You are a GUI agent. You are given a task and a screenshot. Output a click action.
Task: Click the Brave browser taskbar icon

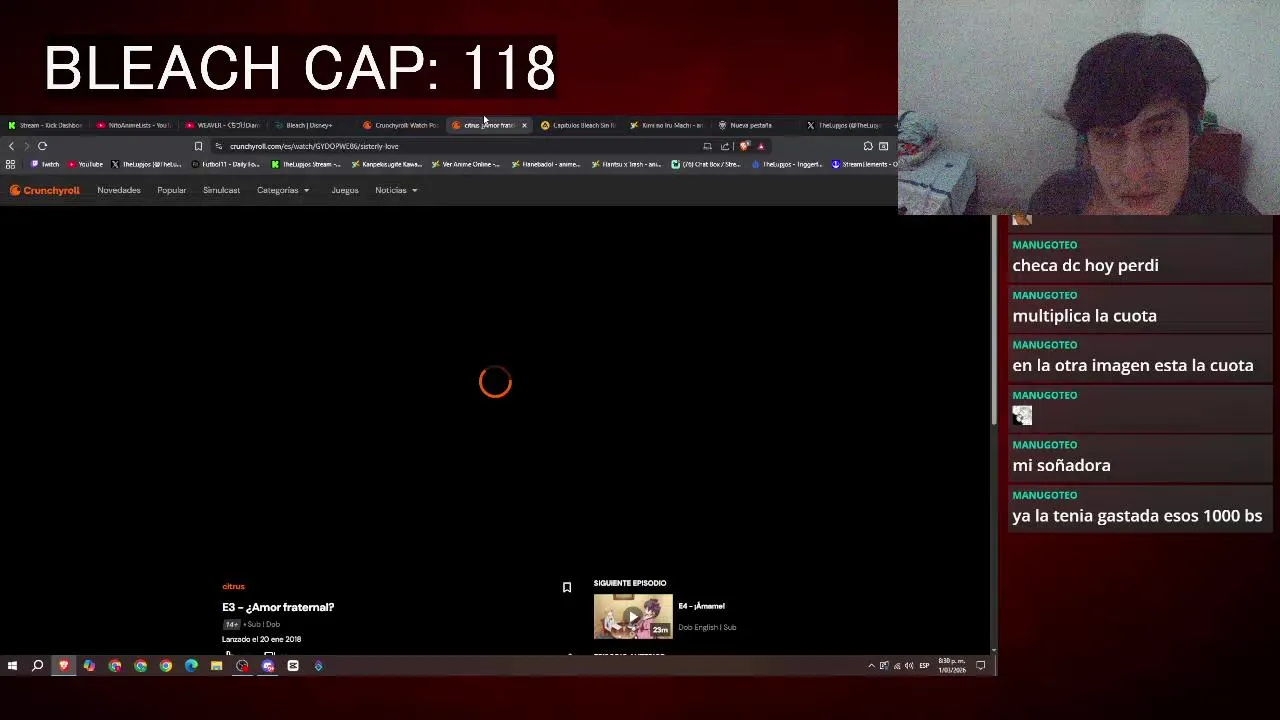tap(63, 666)
